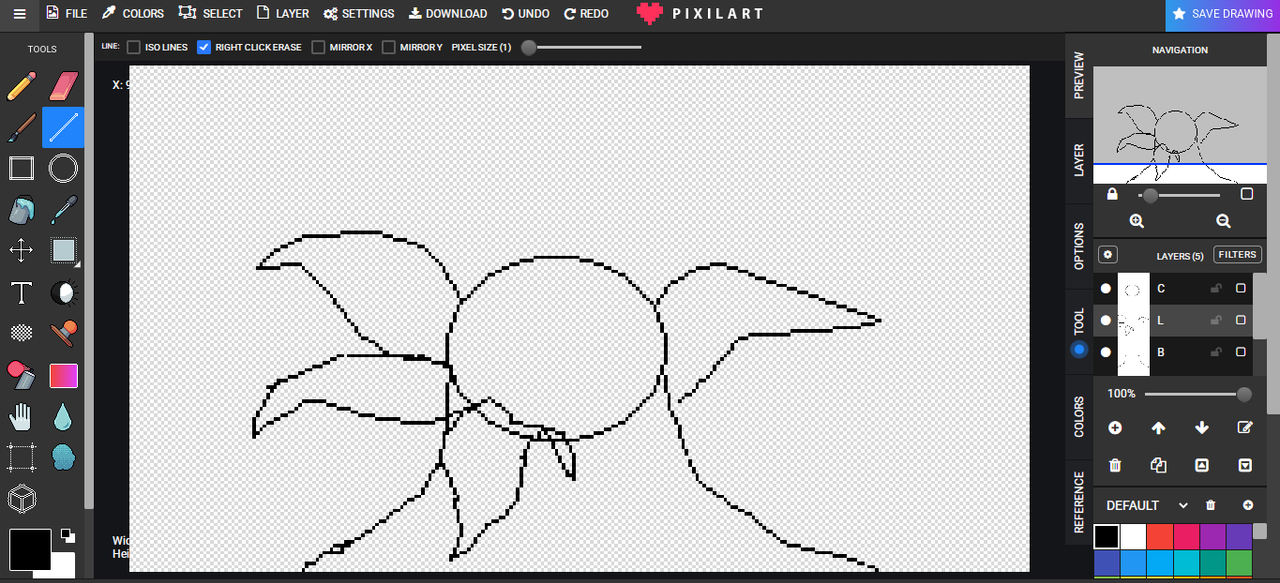Duplicate the selected layer
The width and height of the screenshot is (1280, 583).
tap(1158, 465)
